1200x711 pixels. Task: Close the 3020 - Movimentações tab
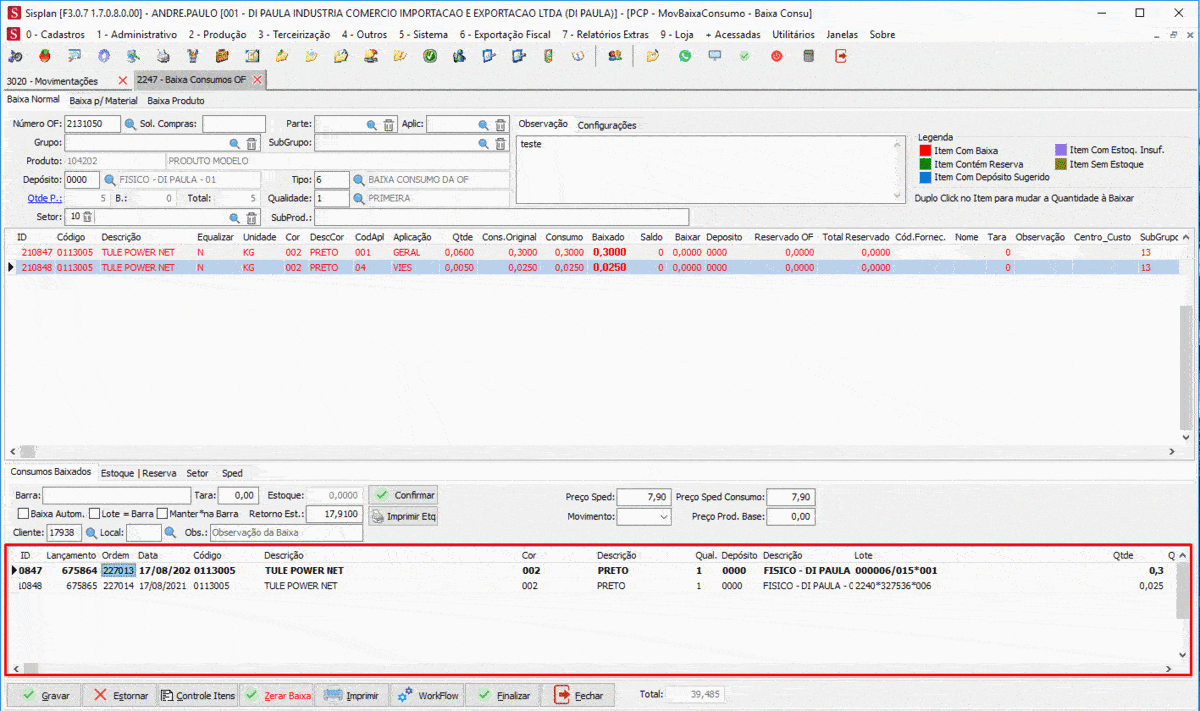coord(123,80)
